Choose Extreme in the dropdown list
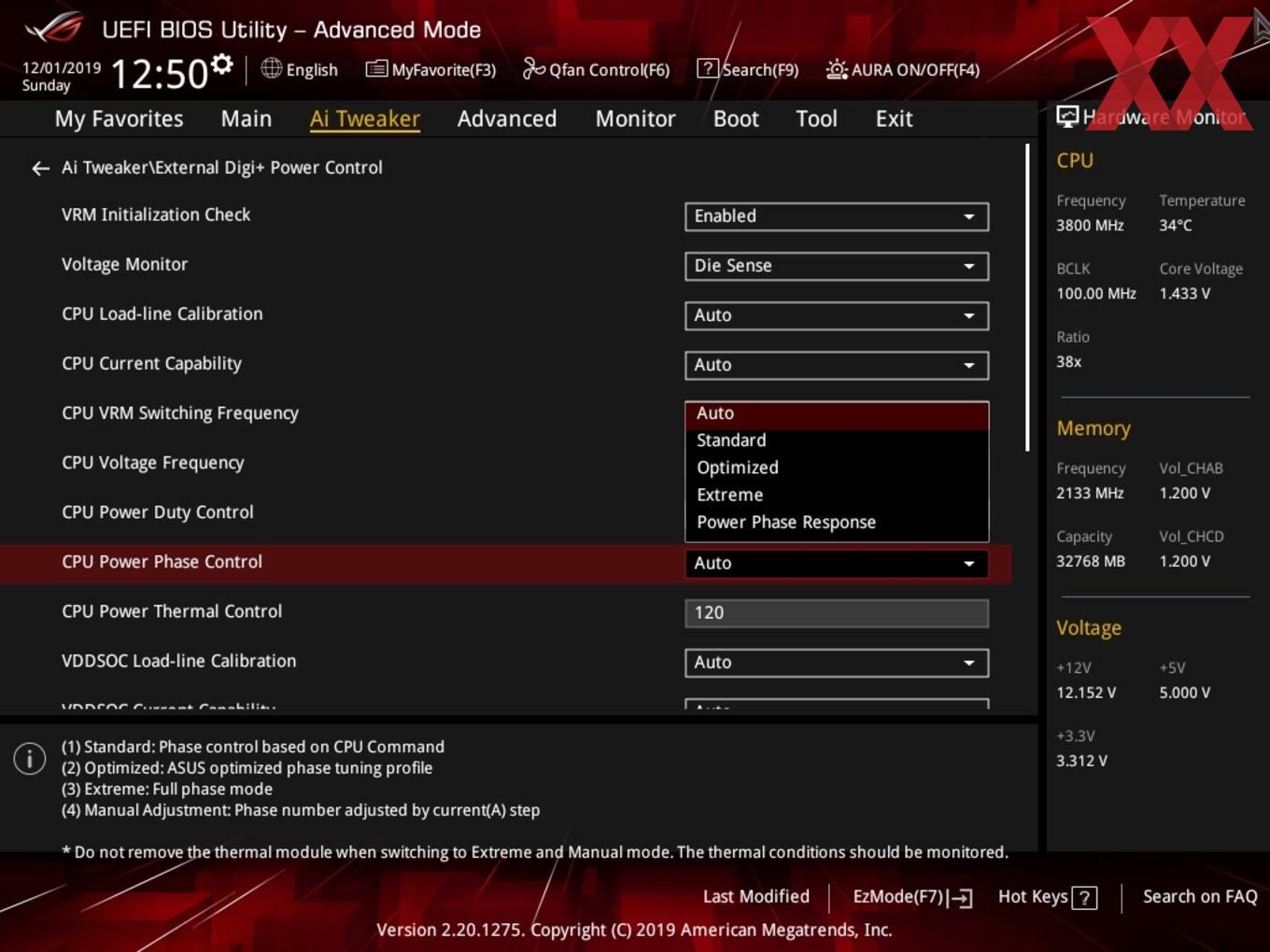1270x952 pixels. tap(837, 495)
